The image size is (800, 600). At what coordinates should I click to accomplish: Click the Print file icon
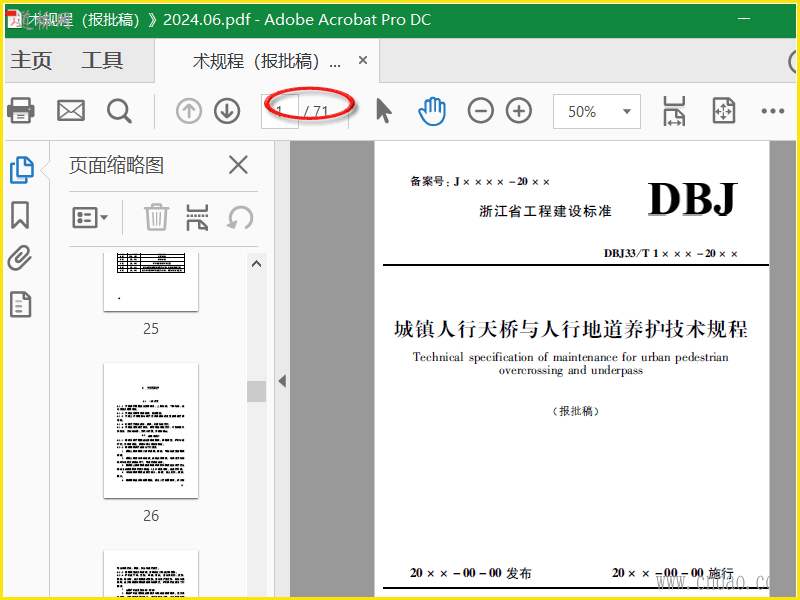20,111
